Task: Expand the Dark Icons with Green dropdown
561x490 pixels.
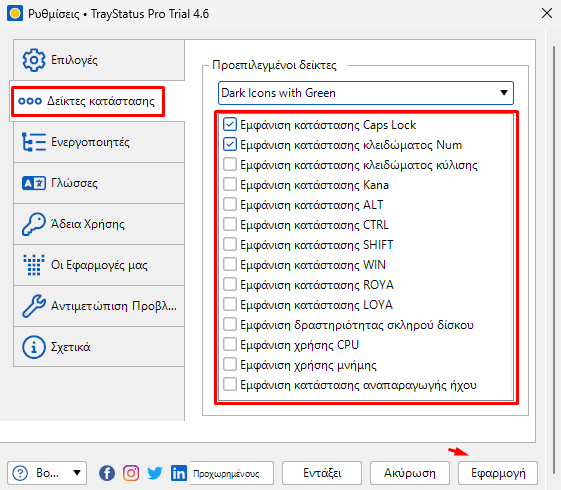Action: [x=366, y=93]
